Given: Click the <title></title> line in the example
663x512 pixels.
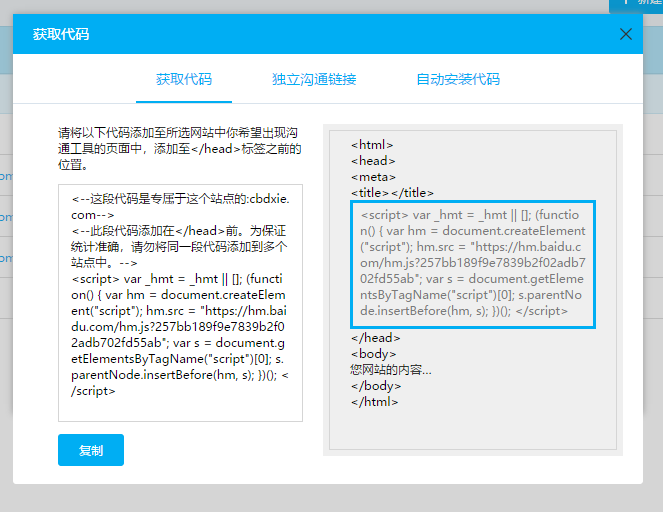Looking at the screenshot, I should 392,193.
